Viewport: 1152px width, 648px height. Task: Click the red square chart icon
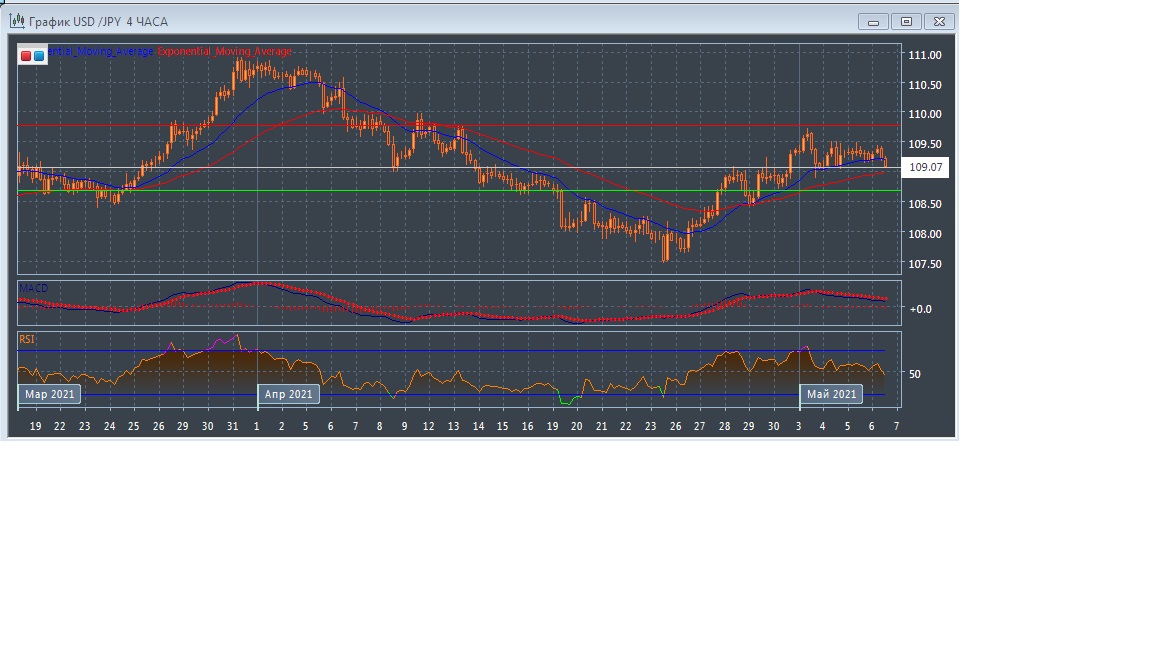(26, 56)
